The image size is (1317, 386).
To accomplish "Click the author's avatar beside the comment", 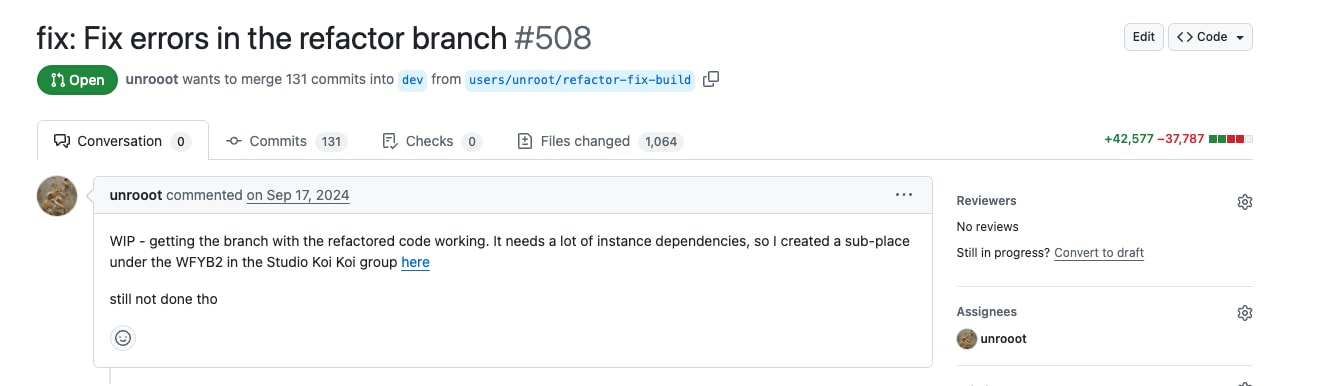I will 57,196.
